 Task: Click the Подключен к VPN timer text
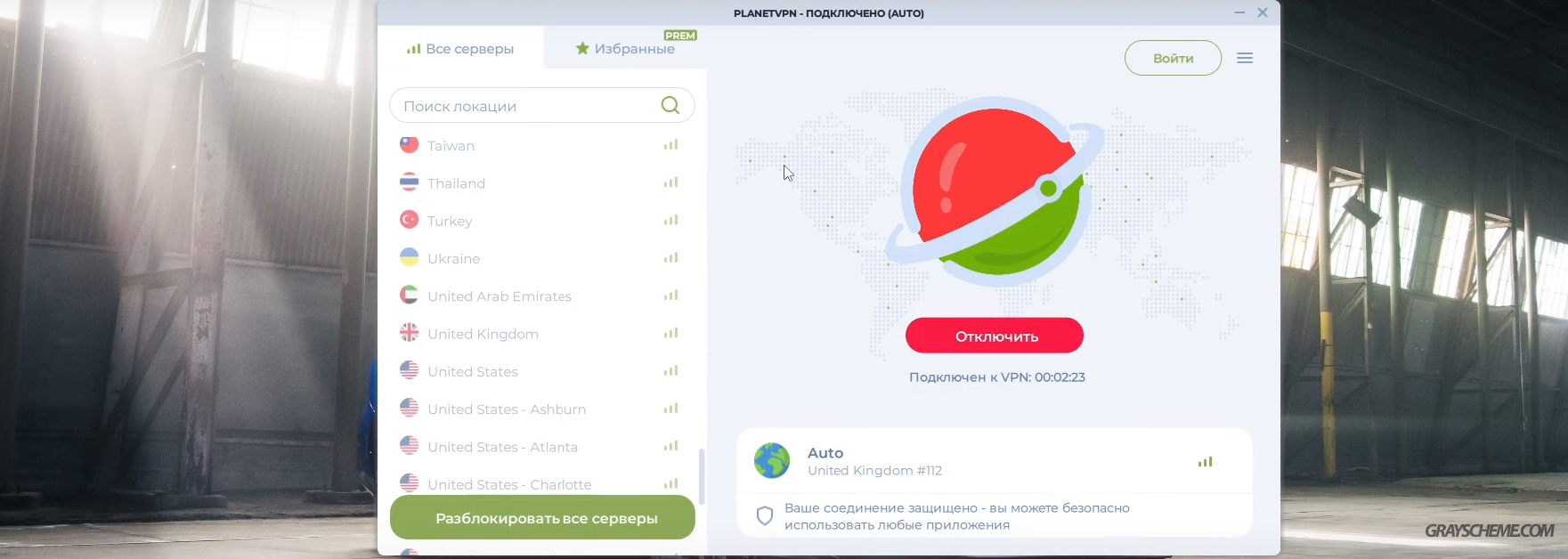[996, 377]
